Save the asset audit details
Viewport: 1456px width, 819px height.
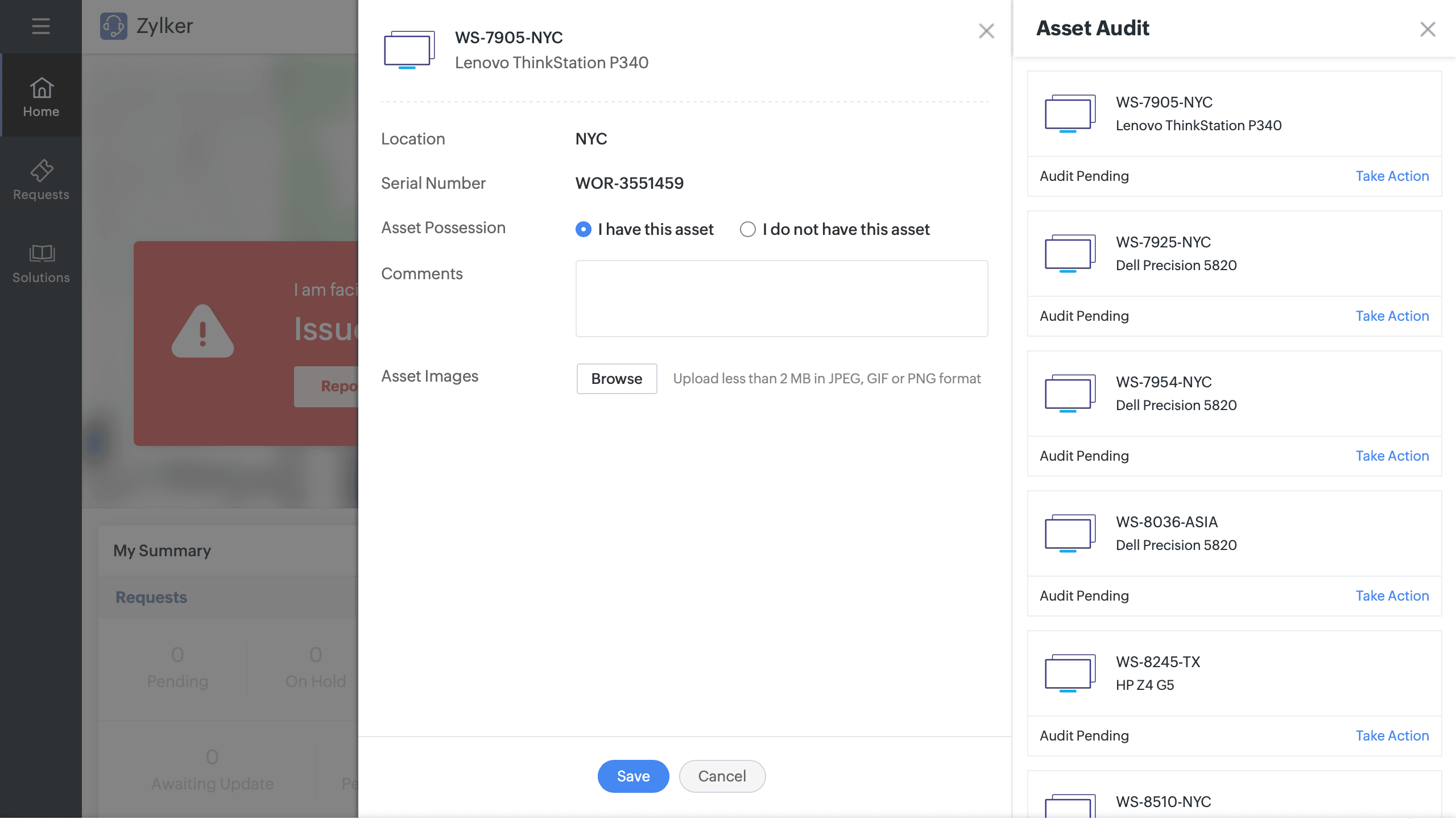(x=633, y=776)
